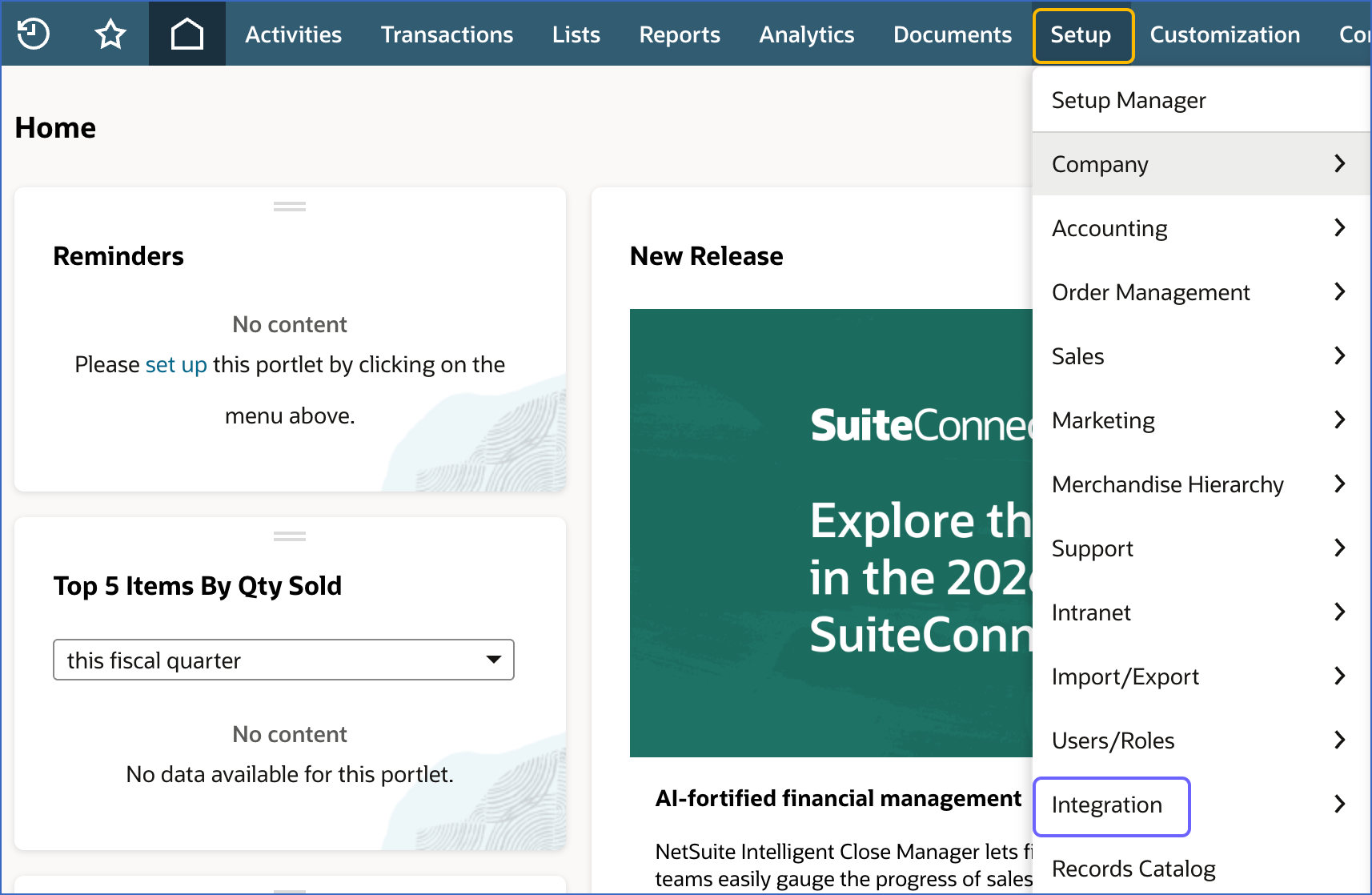Viewport: 1372px width, 895px height.
Task: Select Records Catalog from the menu
Action: tap(1202, 869)
